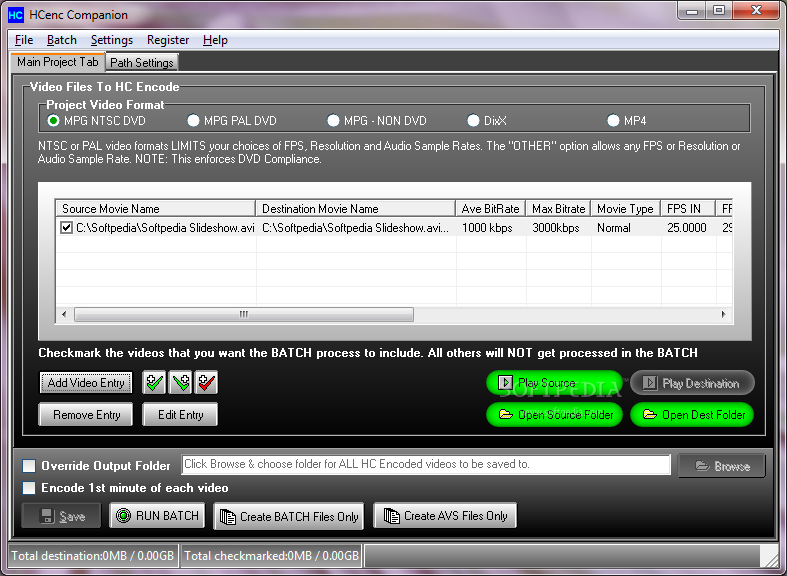The height and width of the screenshot is (576, 787).
Task: Click the check-all green checkmark icon
Action: tap(154, 383)
